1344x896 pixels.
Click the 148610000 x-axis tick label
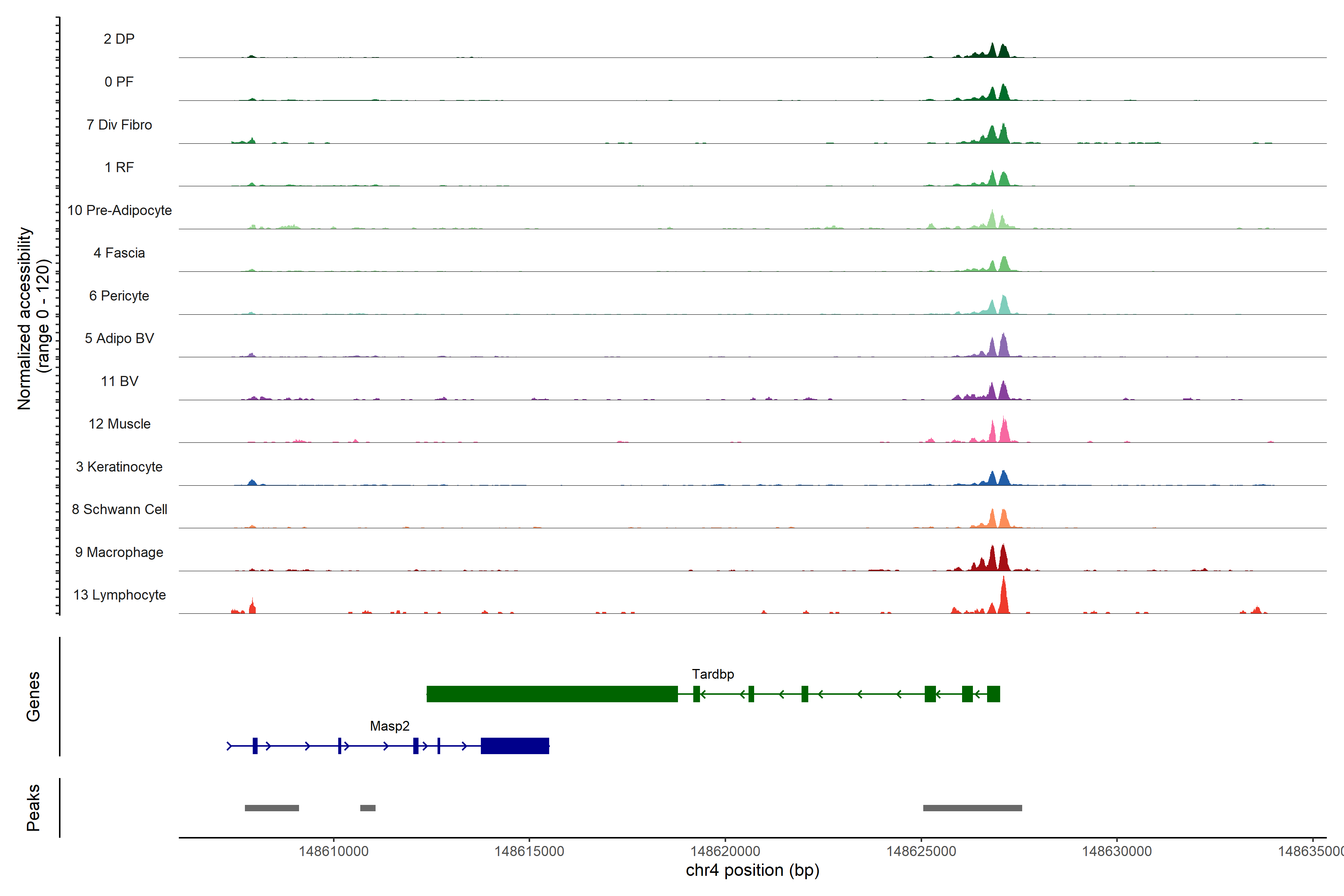coord(334,852)
